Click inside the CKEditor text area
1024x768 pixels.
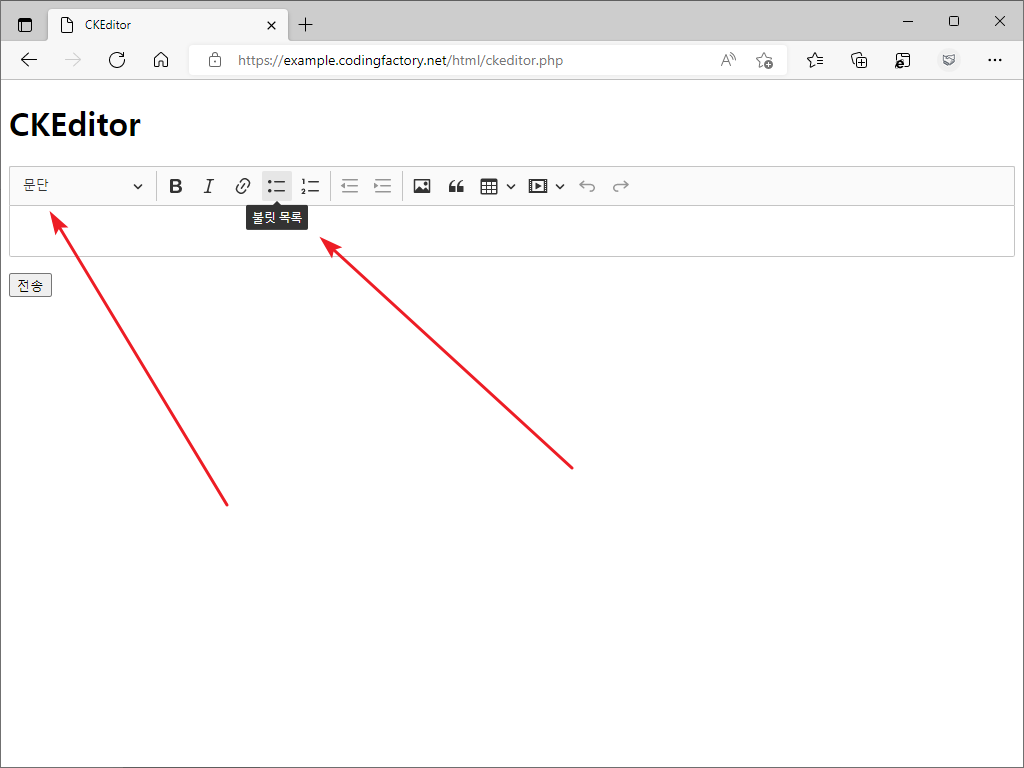(512, 231)
